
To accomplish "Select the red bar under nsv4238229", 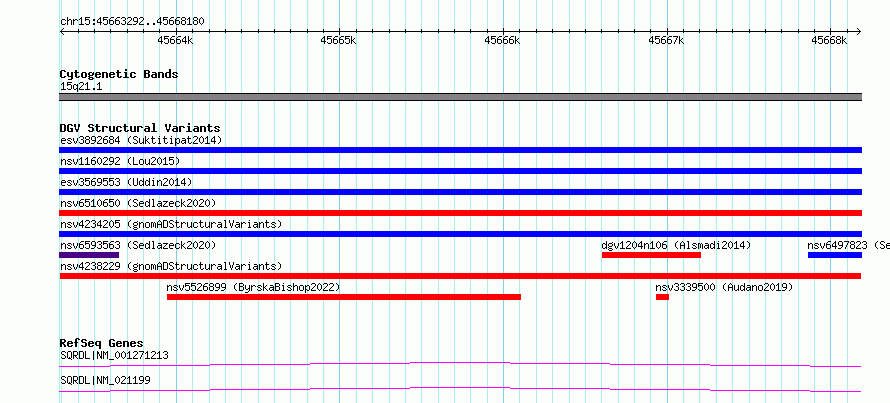I will coord(460,276).
